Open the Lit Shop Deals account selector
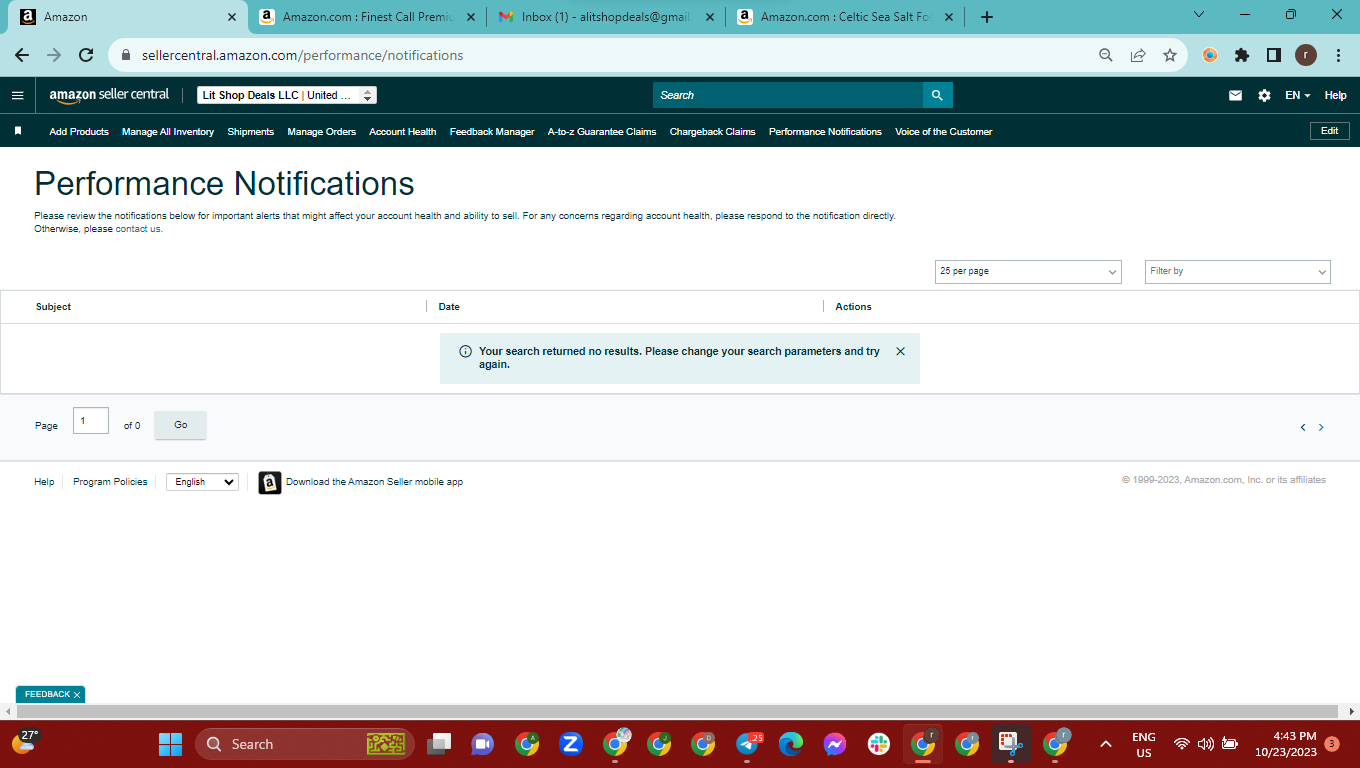This screenshot has width=1360, height=768. tap(287, 95)
